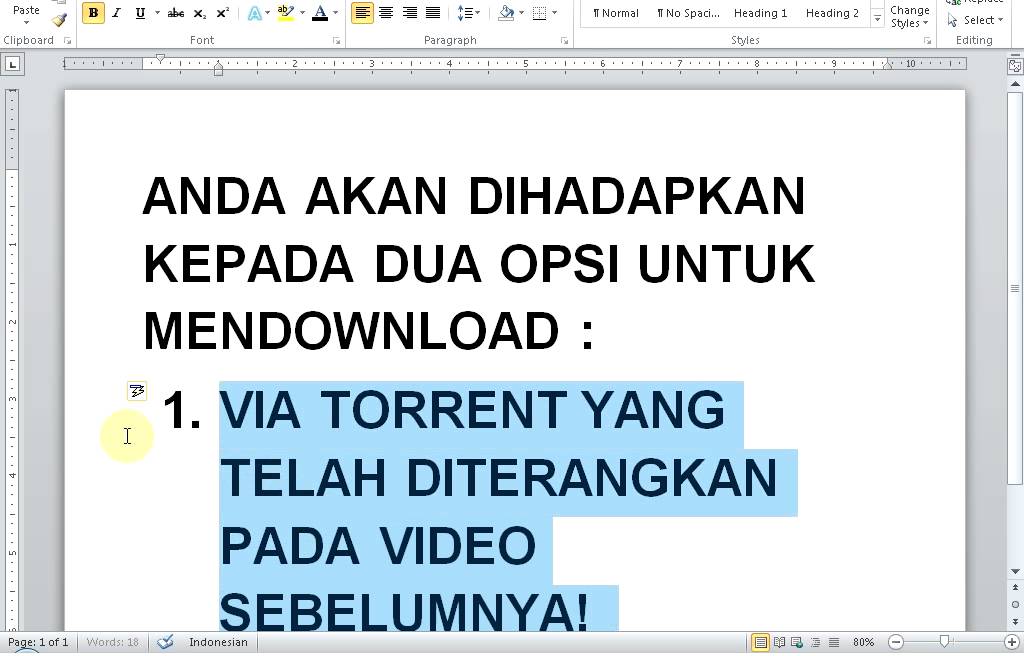This screenshot has width=1024, height=656.
Task: Click the Previous Page double-arrow button
Action: click(x=1015, y=588)
